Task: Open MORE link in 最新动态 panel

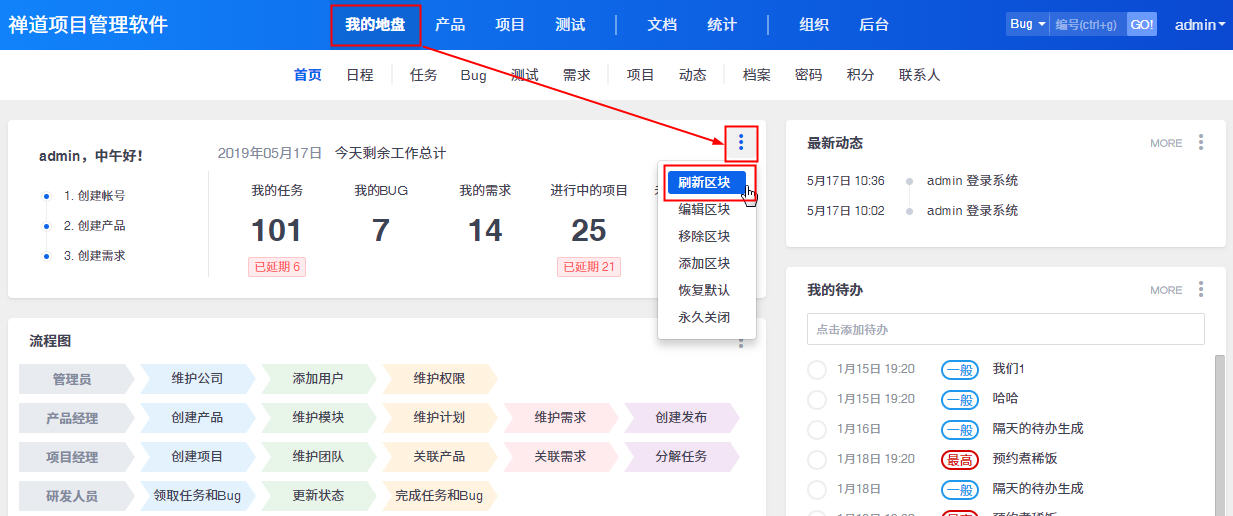Action: click(1166, 143)
